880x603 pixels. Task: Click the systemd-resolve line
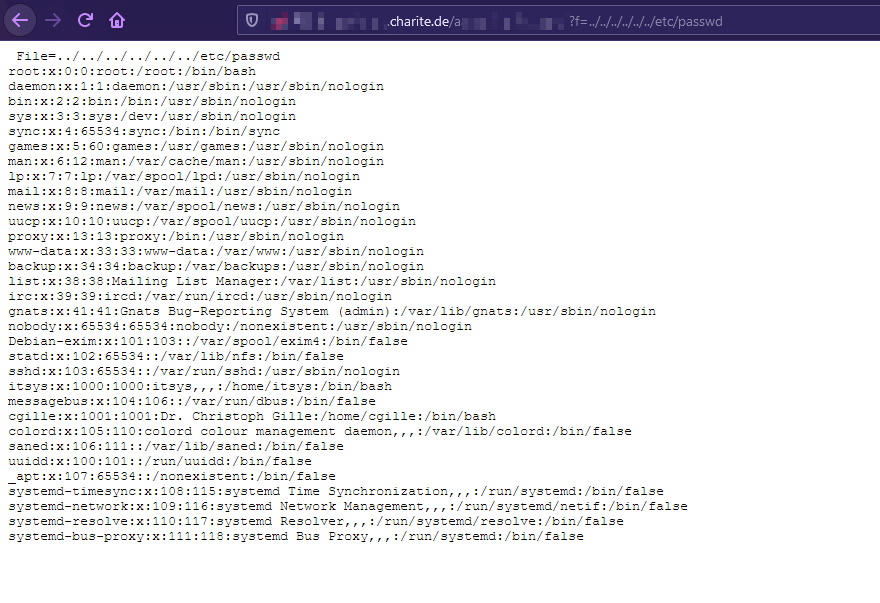(317, 522)
